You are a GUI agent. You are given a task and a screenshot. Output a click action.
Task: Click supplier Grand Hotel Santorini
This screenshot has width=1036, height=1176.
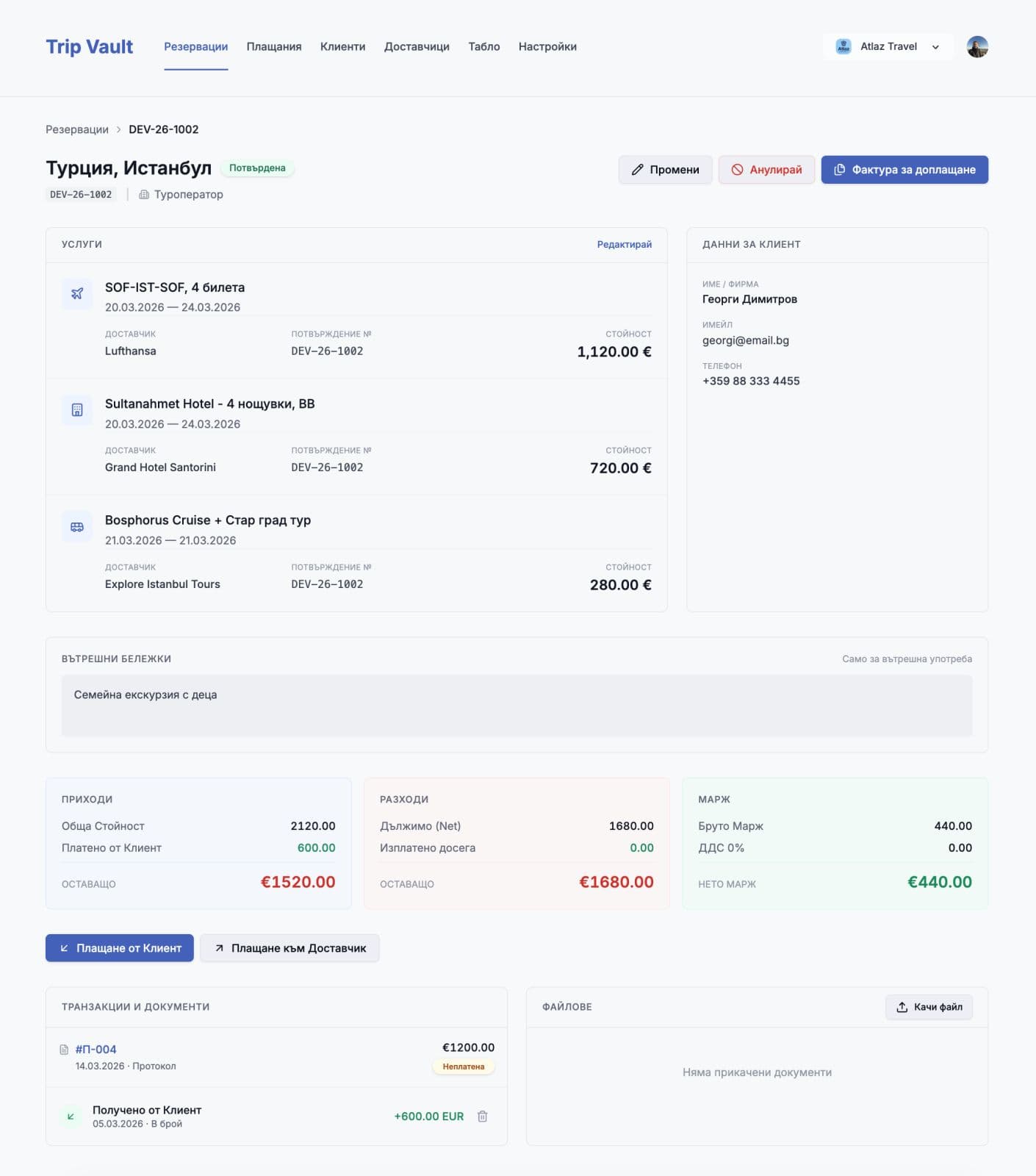pyautogui.click(x=160, y=467)
